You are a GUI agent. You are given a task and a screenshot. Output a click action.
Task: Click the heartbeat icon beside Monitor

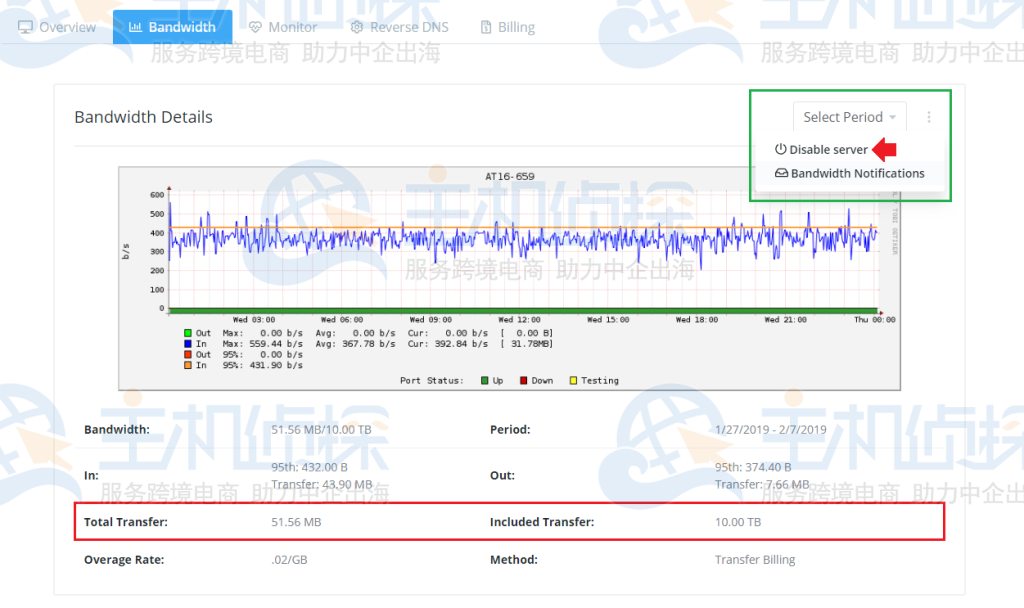[x=256, y=27]
